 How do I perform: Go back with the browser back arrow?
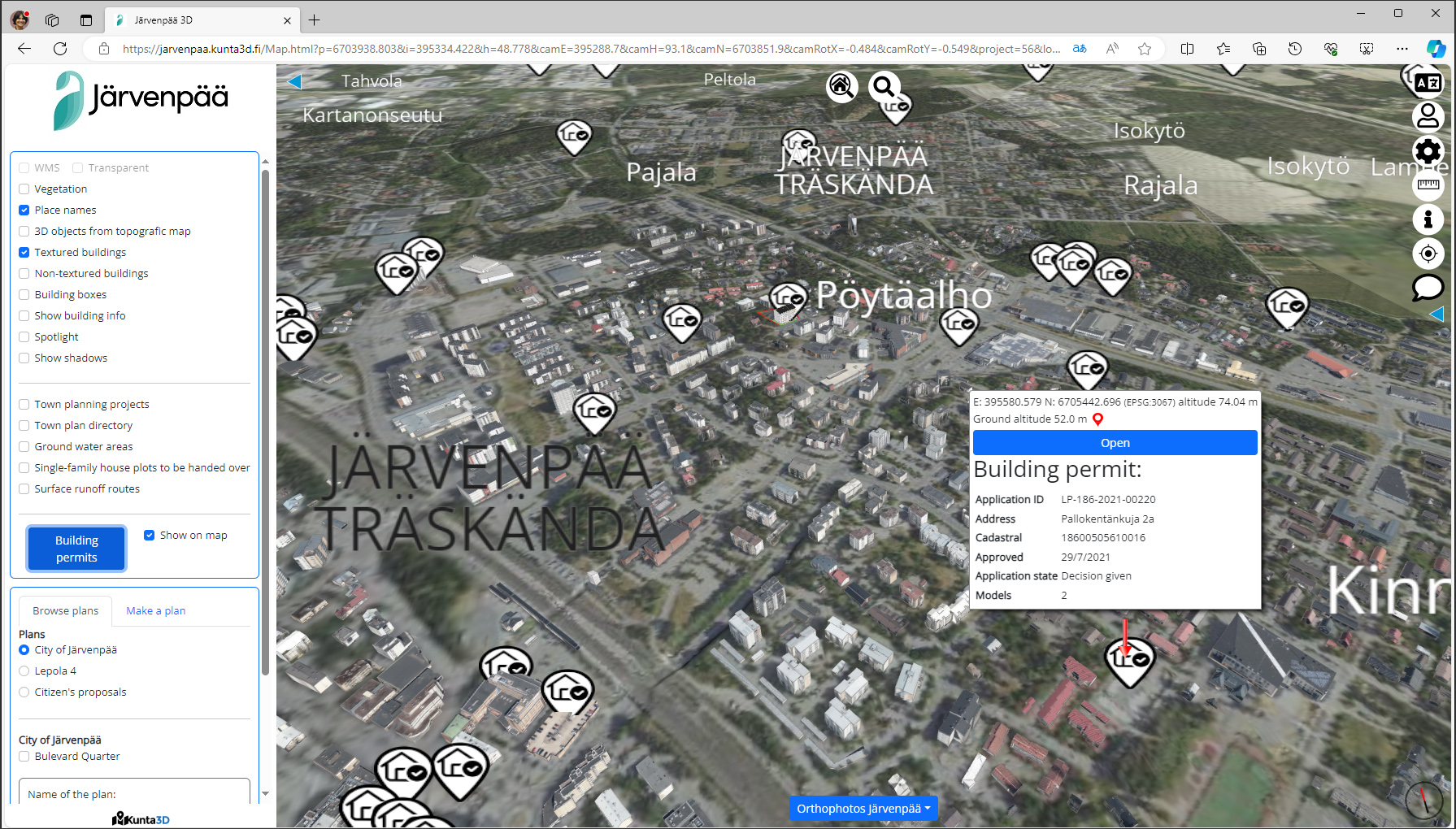(24, 49)
